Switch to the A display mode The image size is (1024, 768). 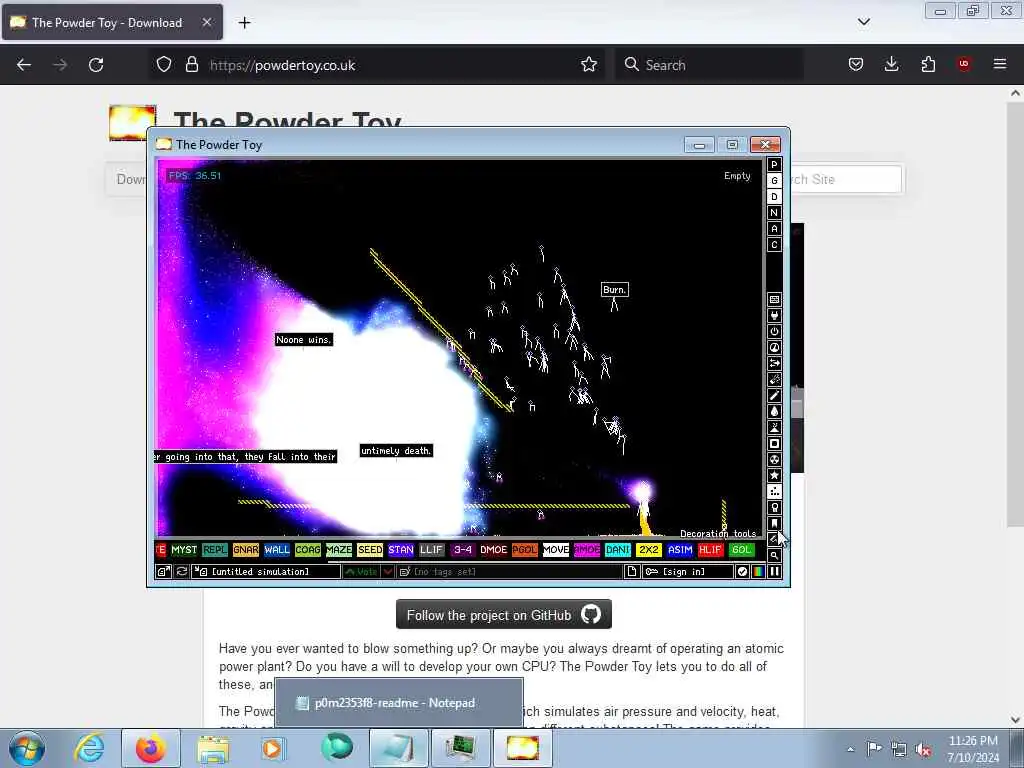point(774,229)
